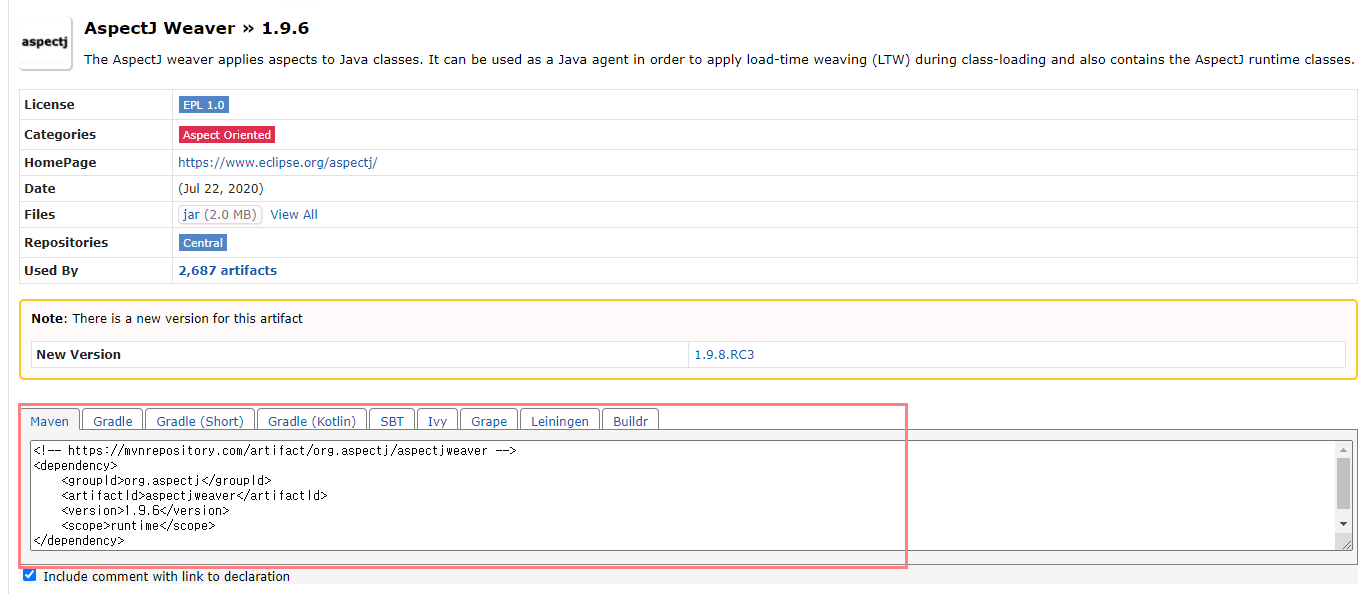Click the AspectJ logo icon
Screen dimensions: 1368x594
coord(46,43)
